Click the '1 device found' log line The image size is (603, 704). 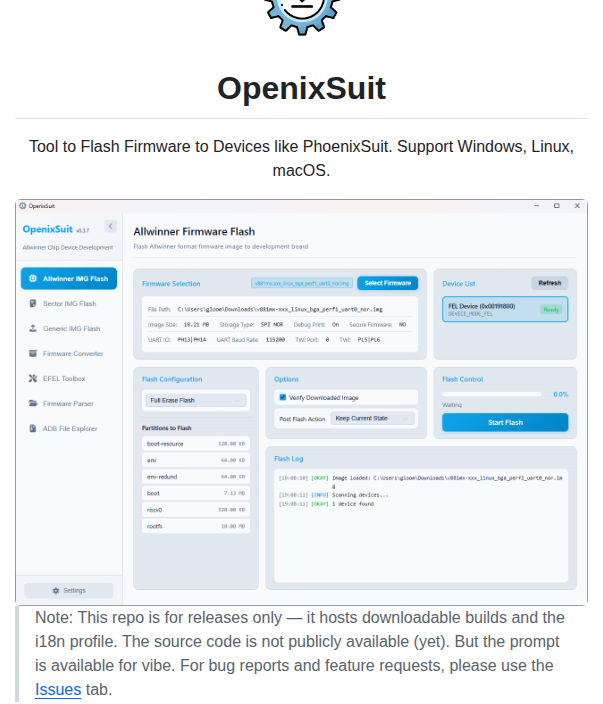pyautogui.click(x=326, y=504)
